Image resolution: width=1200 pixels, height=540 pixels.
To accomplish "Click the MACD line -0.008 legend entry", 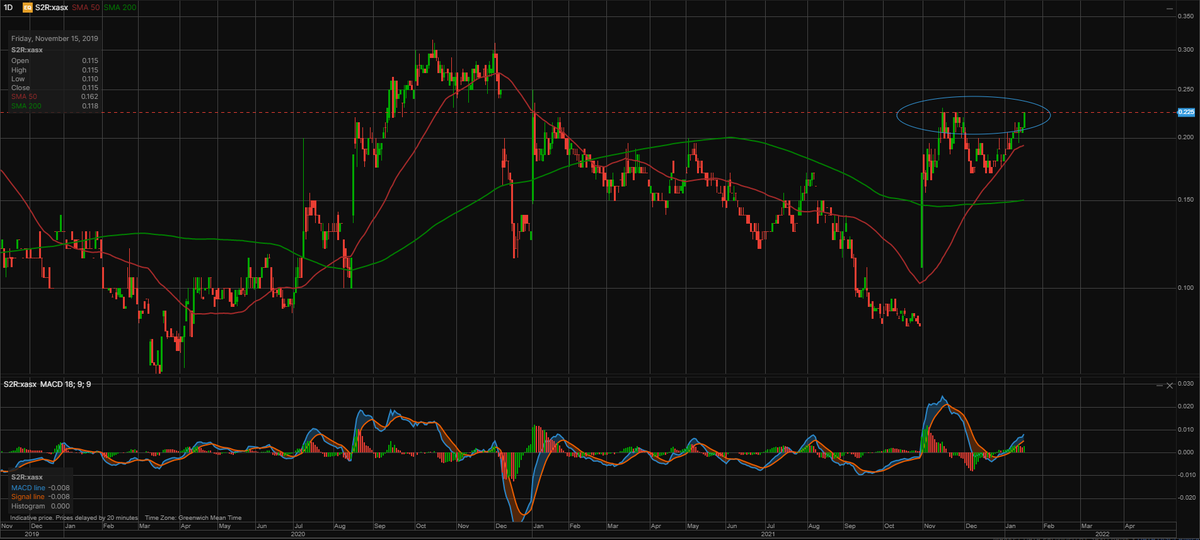I will (39, 490).
